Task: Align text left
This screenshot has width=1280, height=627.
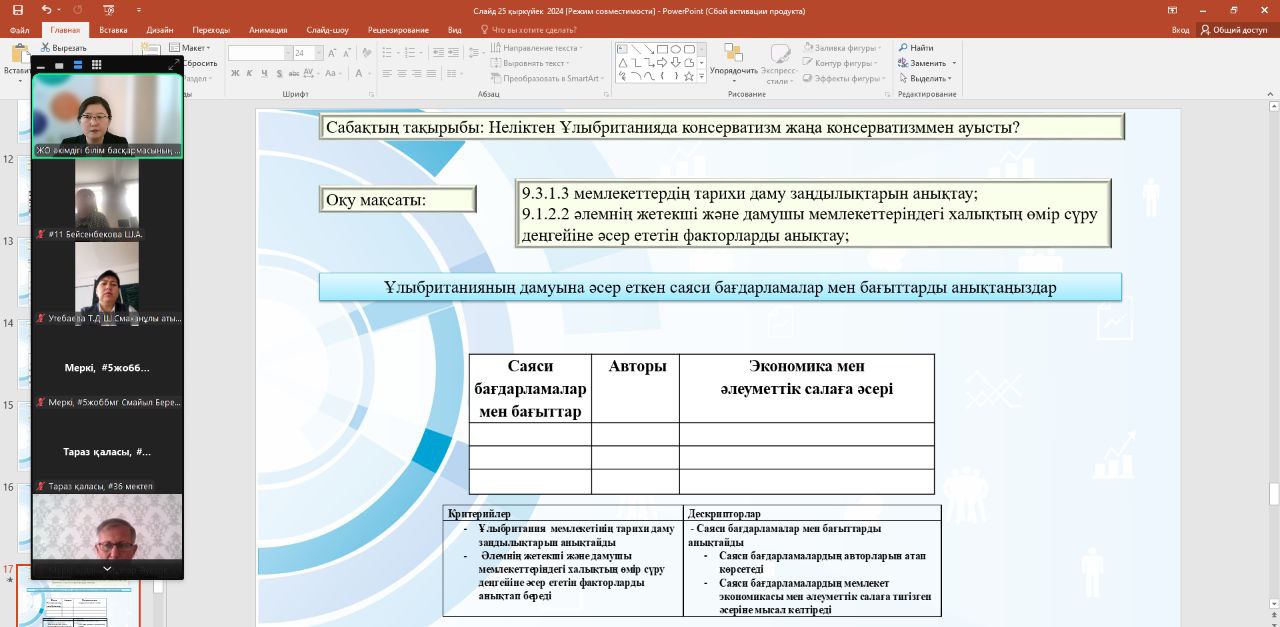Action: (387, 73)
